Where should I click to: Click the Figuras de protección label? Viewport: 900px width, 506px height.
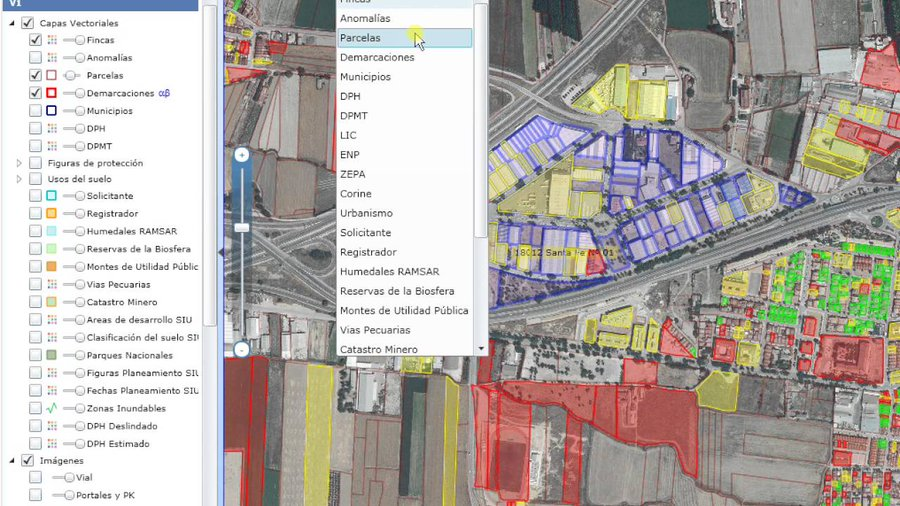point(95,163)
